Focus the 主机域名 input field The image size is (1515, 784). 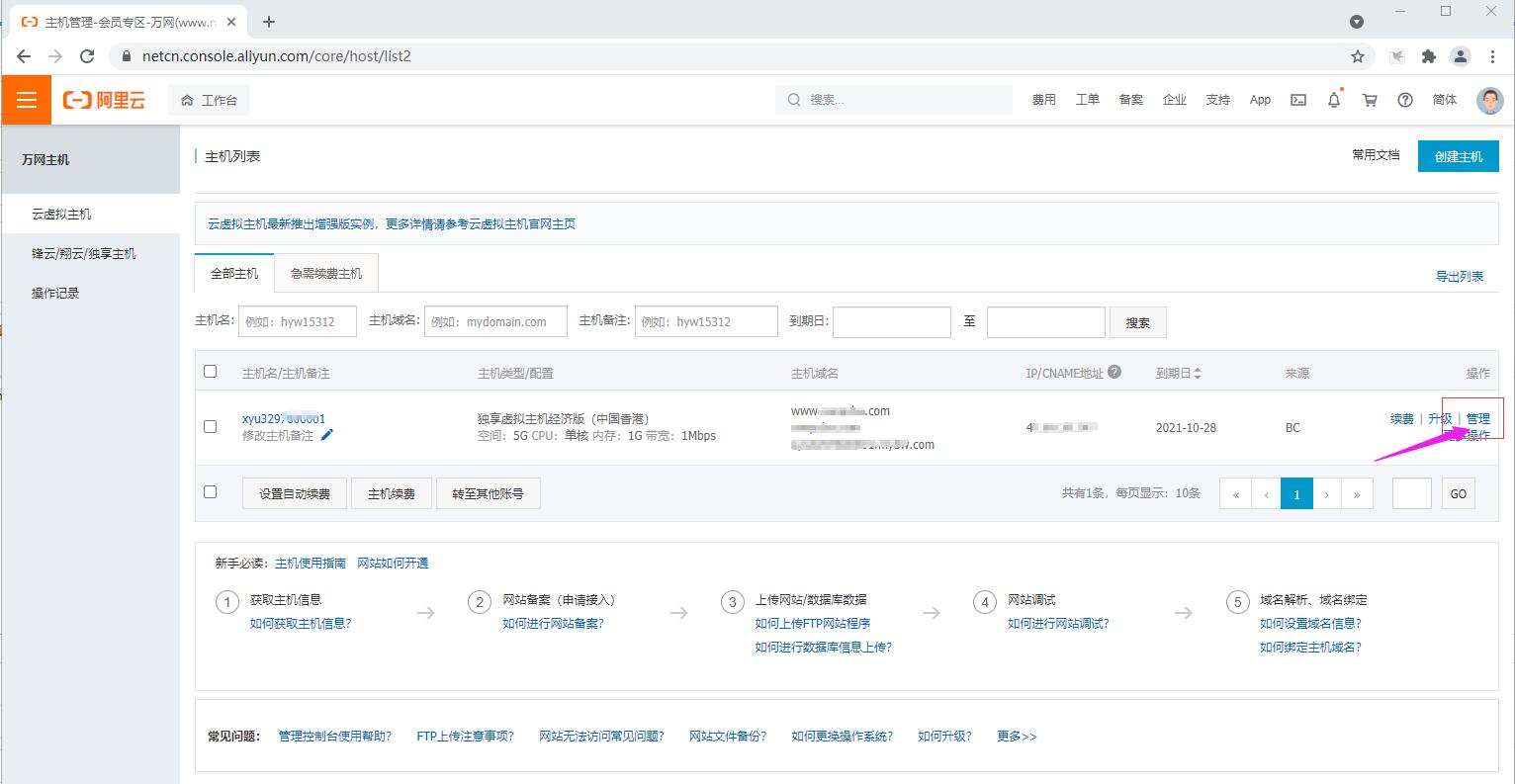tap(495, 321)
